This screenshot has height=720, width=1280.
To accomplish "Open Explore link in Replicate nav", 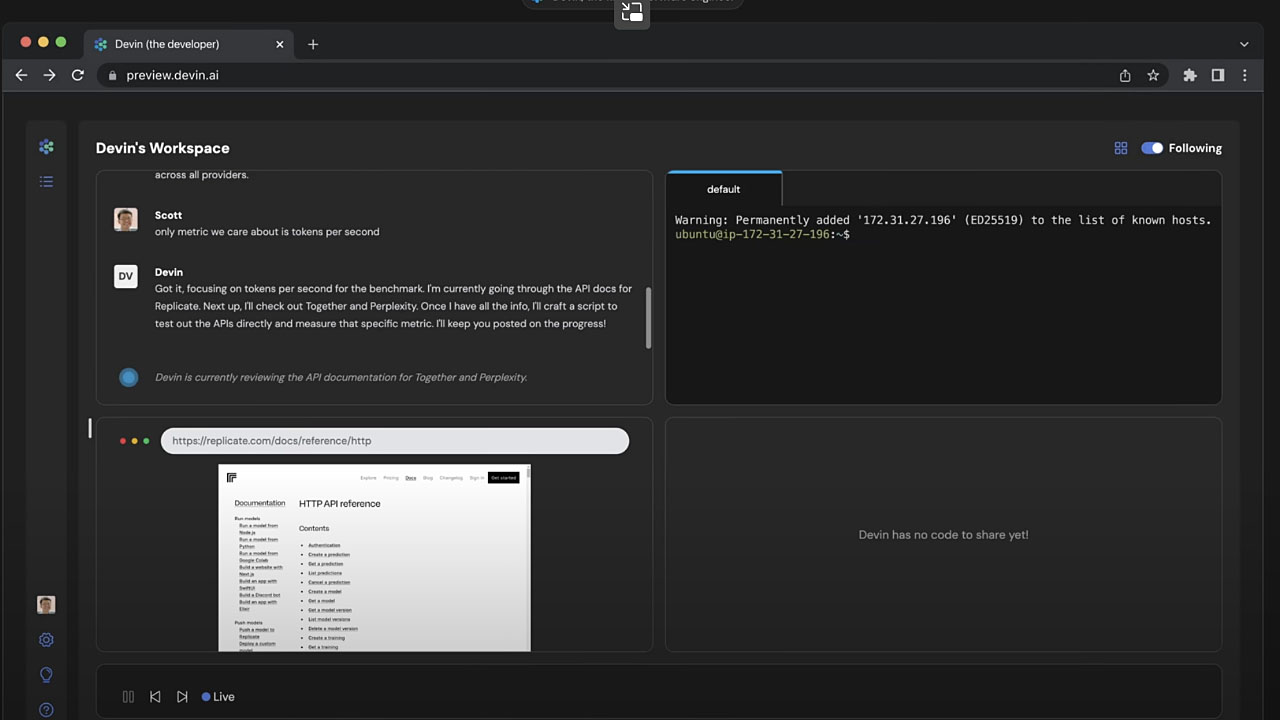I will 369,478.
